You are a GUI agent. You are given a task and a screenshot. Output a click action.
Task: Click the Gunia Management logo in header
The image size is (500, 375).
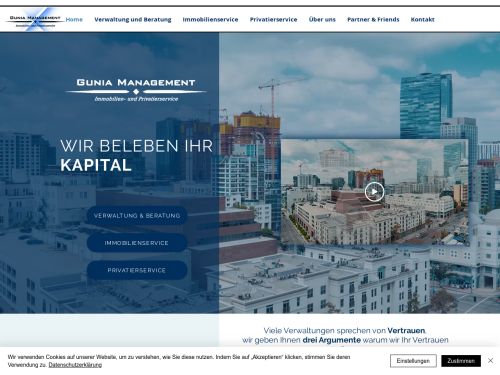point(35,20)
